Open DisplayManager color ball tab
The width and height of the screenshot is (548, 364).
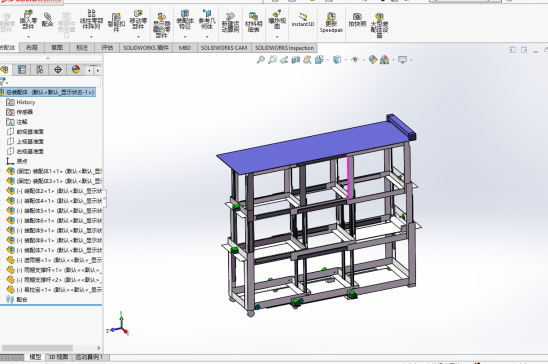coord(76,70)
